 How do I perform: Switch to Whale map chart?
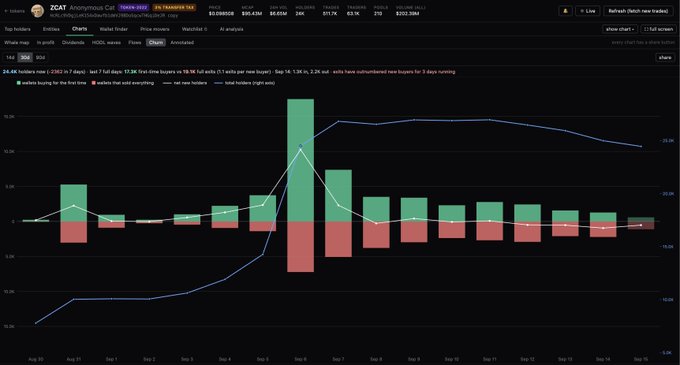(16, 42)
